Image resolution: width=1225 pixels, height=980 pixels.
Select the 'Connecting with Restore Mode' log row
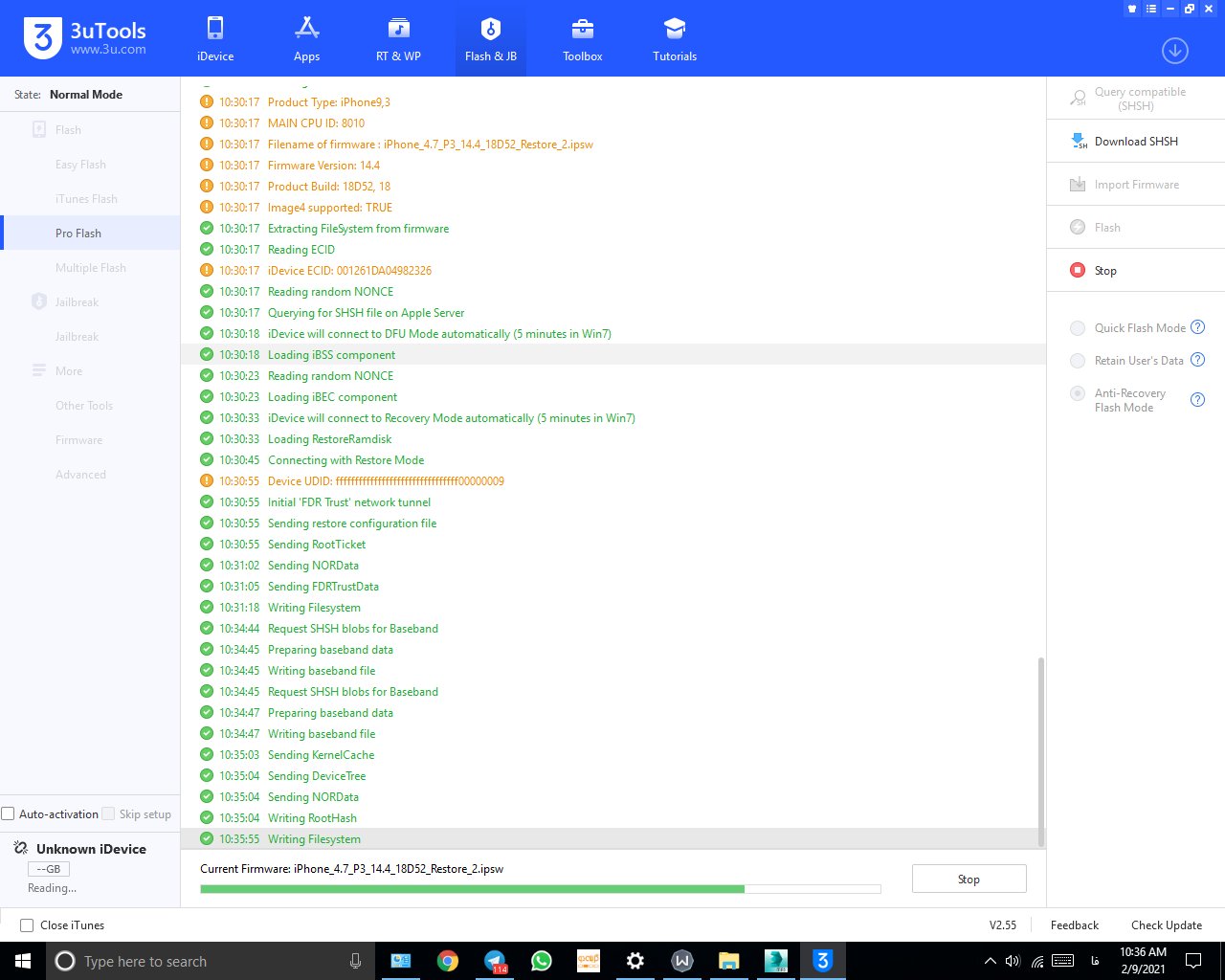pyautogui.click(x=612, y=460)
